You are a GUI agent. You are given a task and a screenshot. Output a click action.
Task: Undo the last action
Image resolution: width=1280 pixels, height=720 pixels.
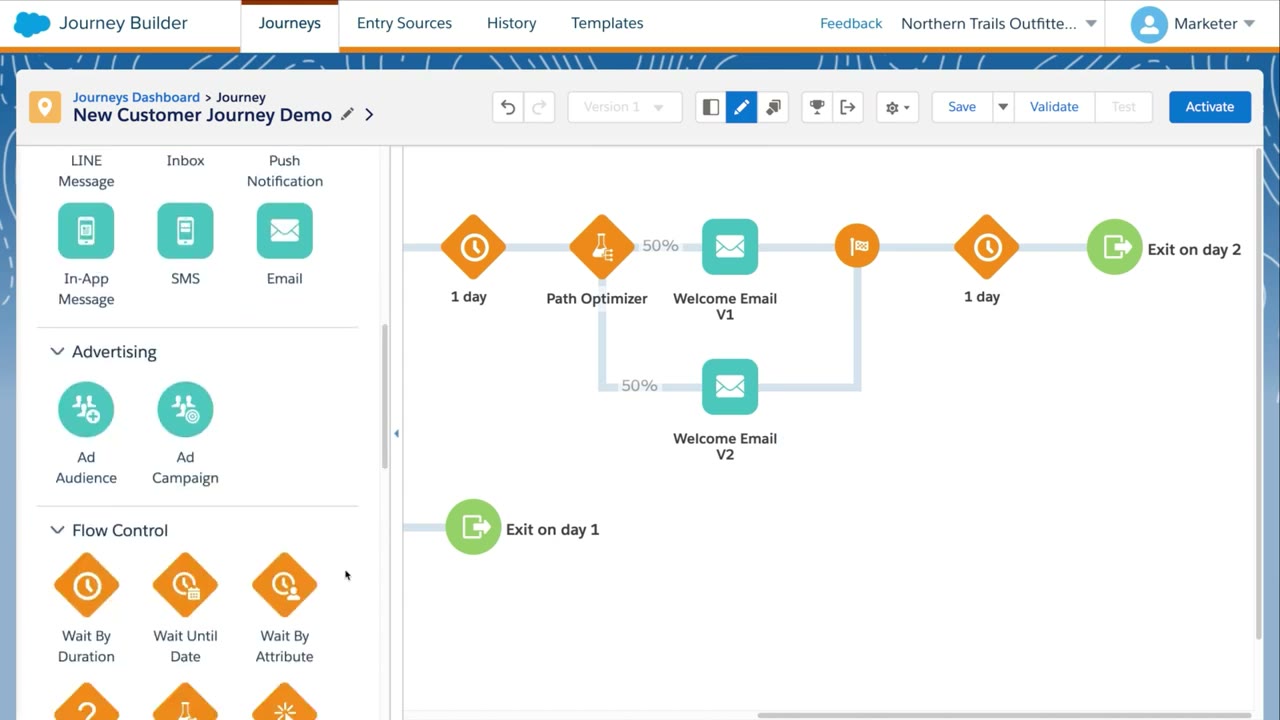[508, 107]
